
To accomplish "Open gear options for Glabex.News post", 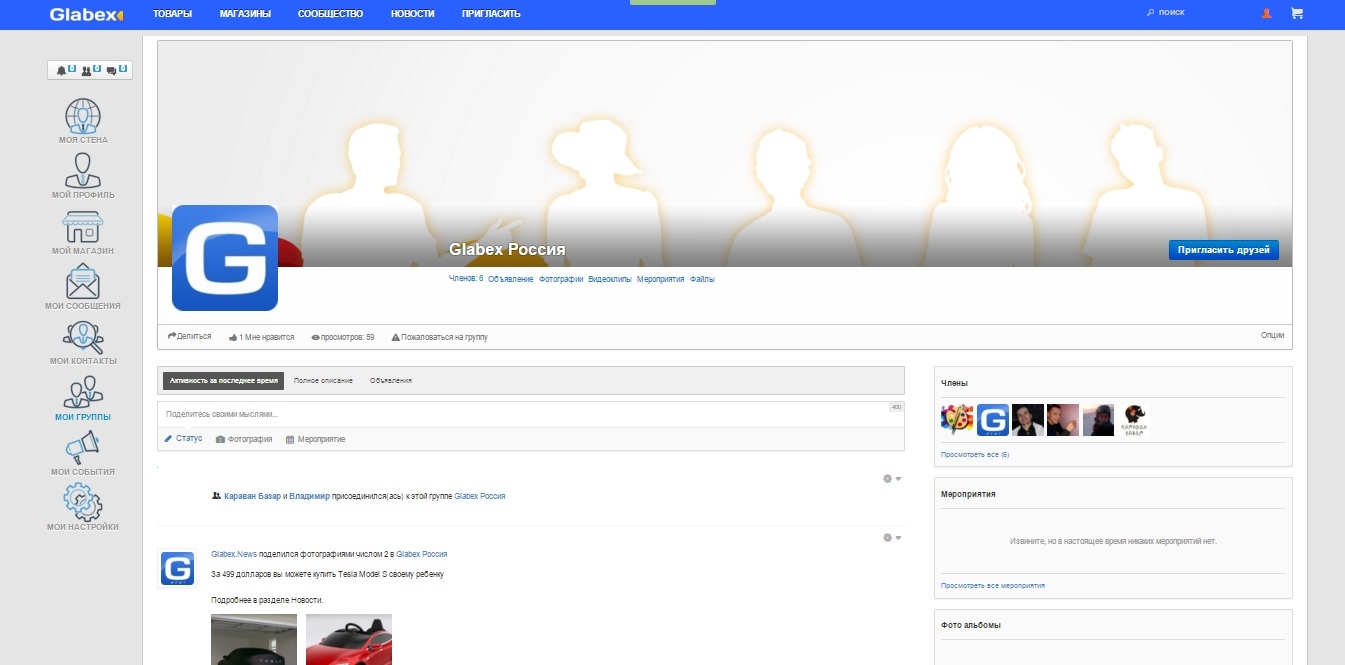I will click(x=892, y=538).
